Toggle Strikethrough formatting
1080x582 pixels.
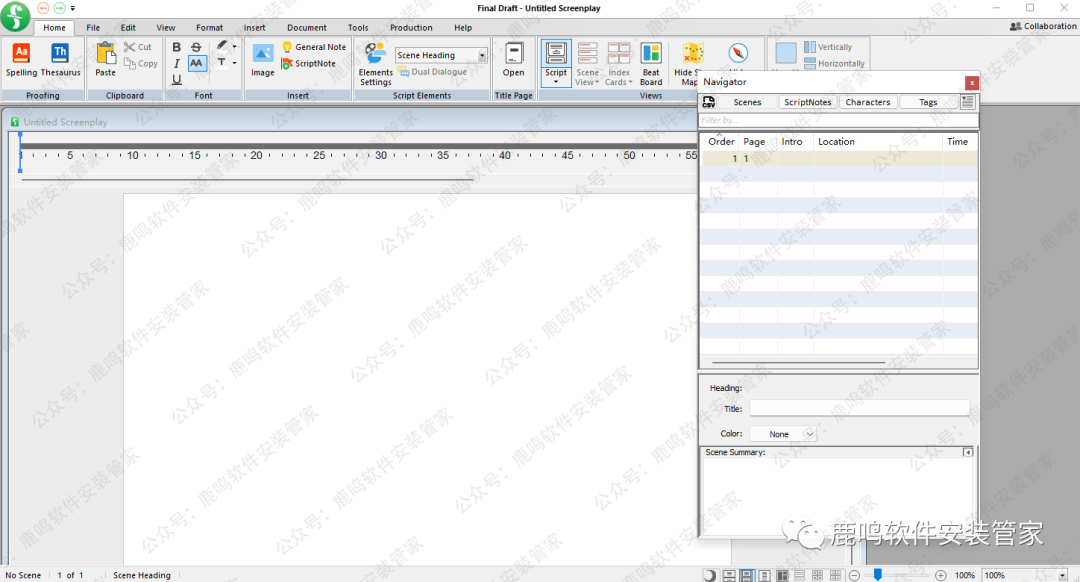pyautogui.click(x=196, y=47)
